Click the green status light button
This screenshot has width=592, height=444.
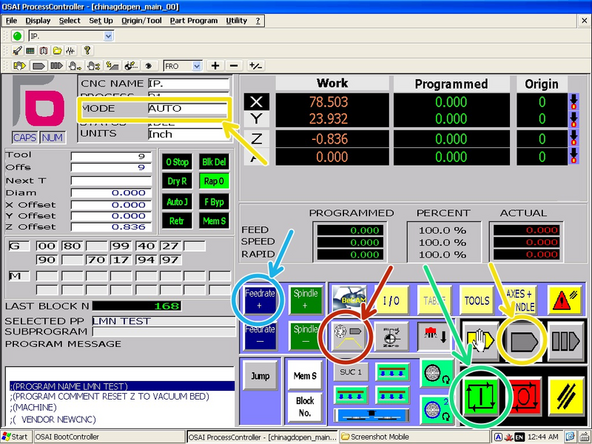click(17, 36)
